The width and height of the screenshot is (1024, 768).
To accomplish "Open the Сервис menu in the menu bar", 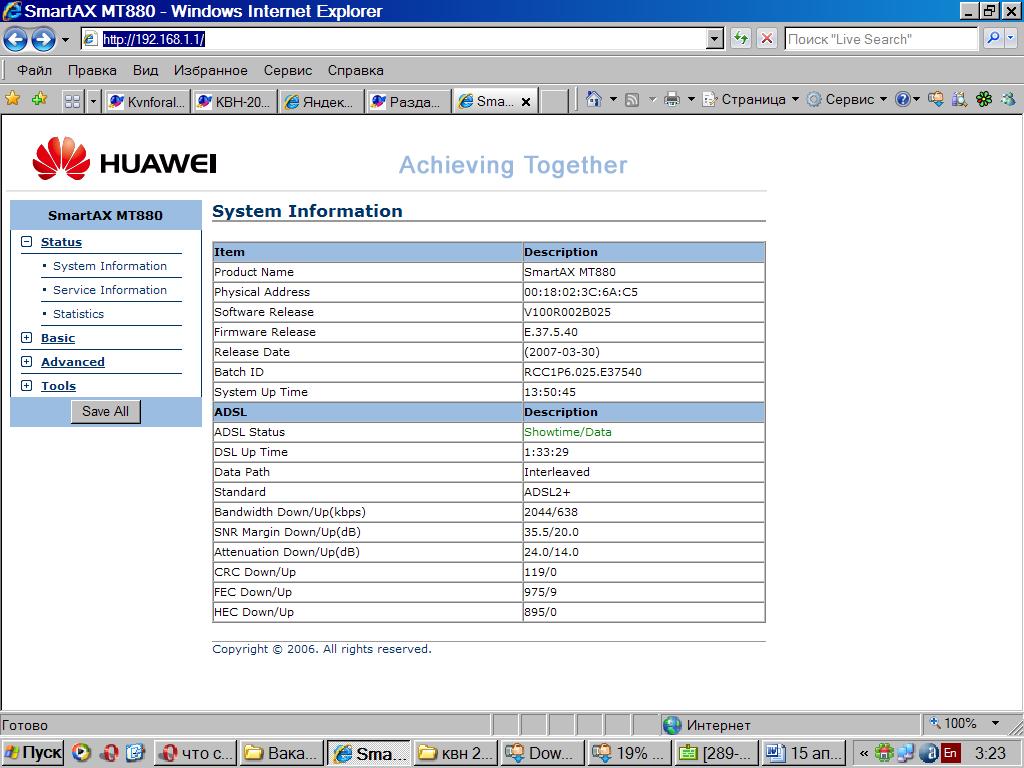I will pyautogui.click(x=288, y=71).
